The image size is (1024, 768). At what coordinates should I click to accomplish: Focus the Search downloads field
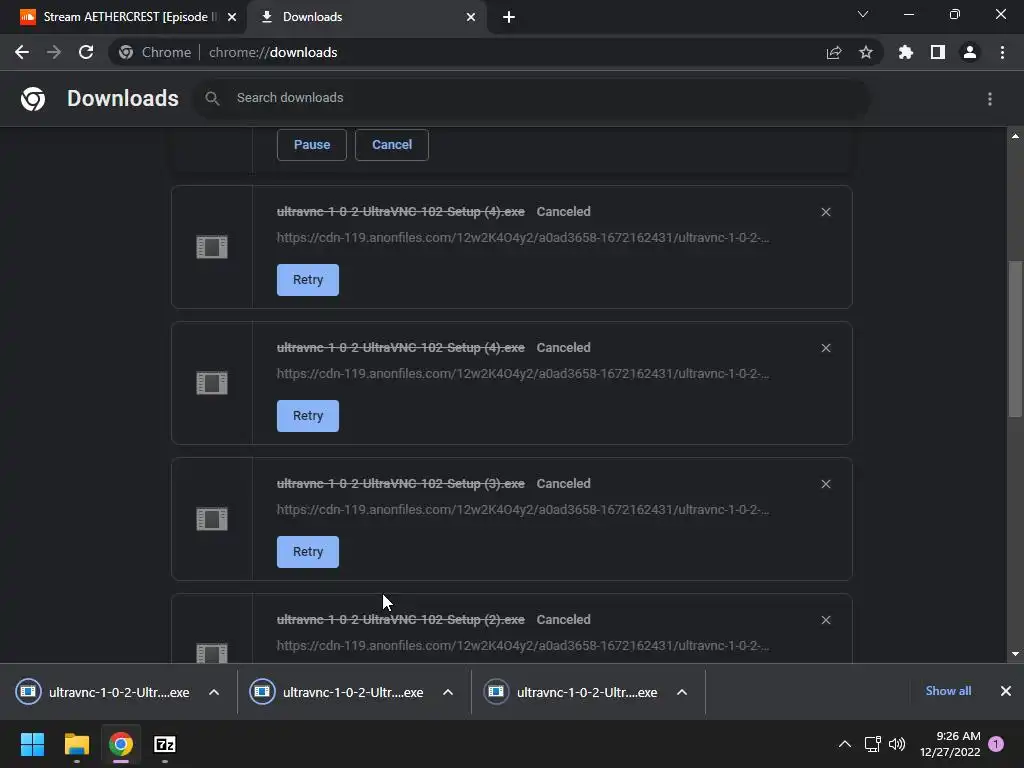click(x=531, y=98)
